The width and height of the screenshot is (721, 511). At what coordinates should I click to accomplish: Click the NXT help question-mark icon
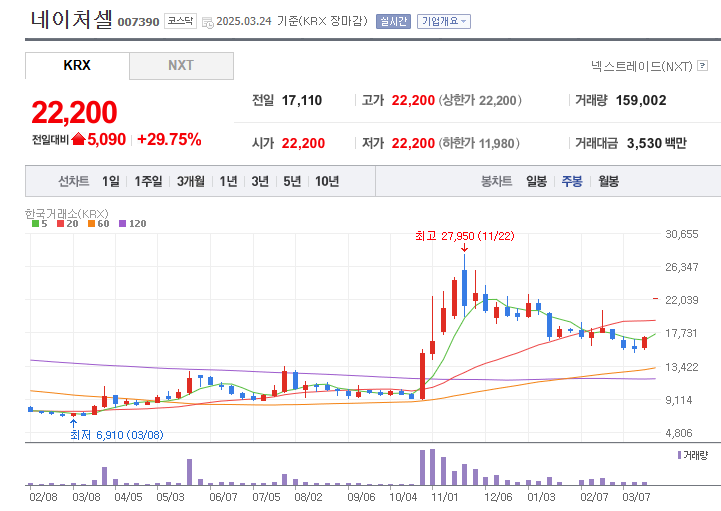point(702,66)
